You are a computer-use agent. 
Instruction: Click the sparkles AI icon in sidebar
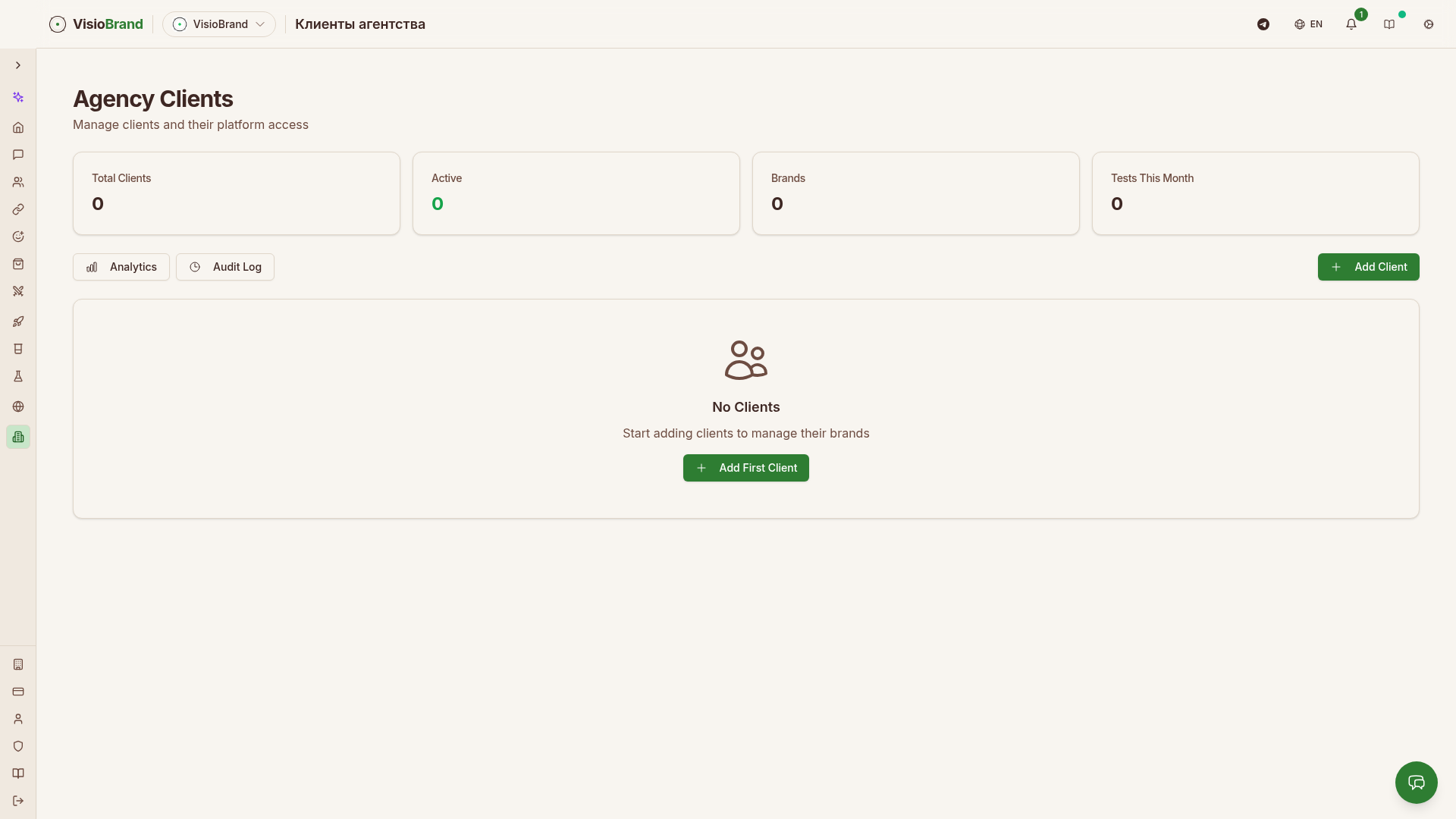click(x=18, y=97)
